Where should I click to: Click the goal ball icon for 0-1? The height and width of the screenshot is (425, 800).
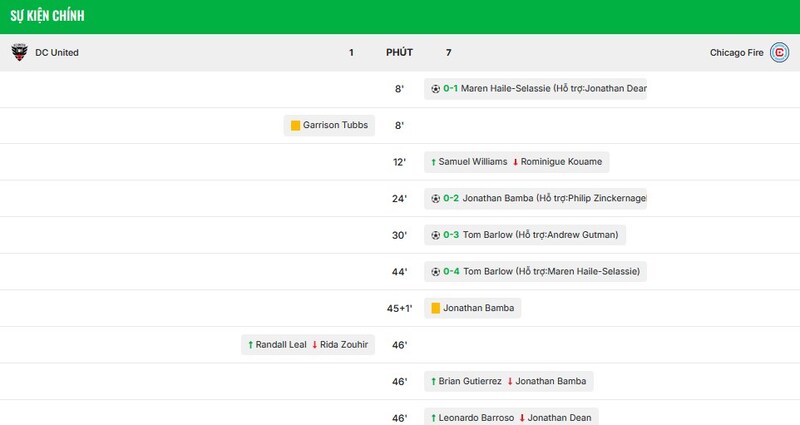click(x=435, y=89)
